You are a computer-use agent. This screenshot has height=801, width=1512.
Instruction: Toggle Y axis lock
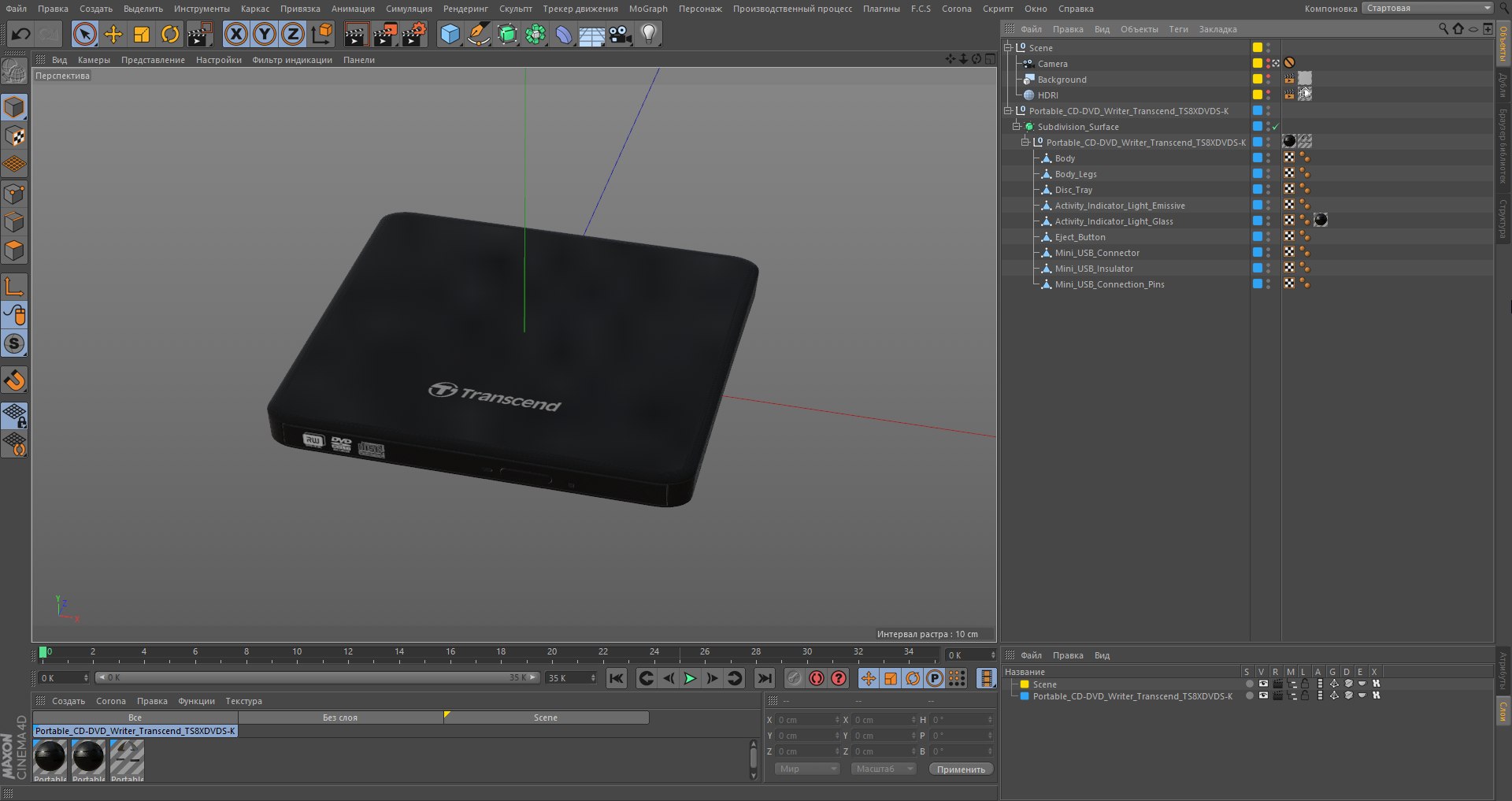click(x=265, y=34)
